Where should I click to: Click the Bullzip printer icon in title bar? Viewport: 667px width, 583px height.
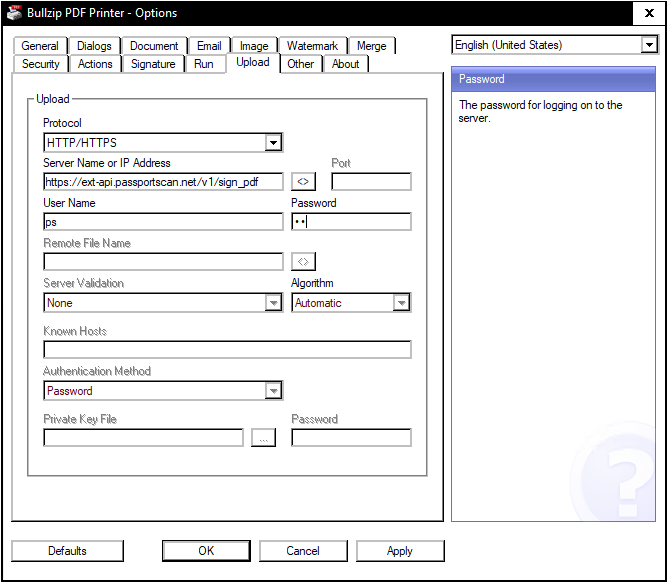pos(14,13)
